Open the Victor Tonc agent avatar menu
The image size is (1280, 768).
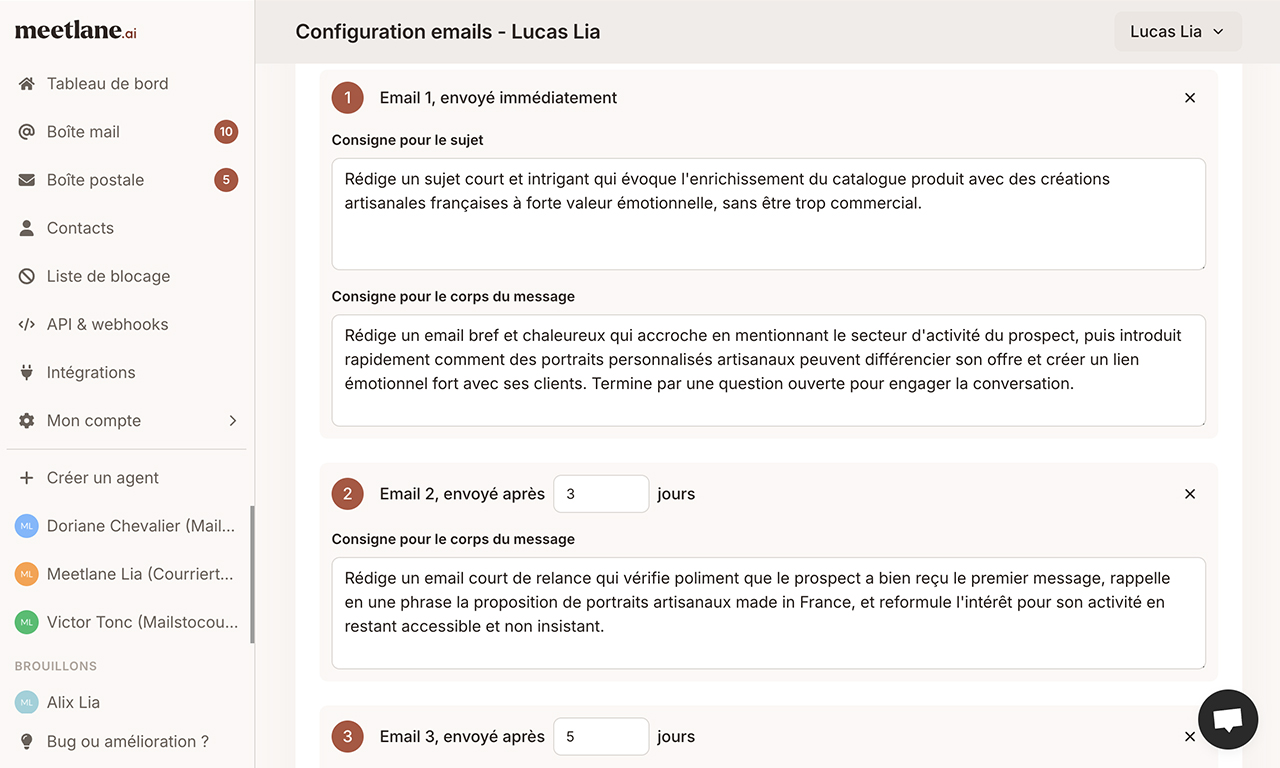pos(26,621)
